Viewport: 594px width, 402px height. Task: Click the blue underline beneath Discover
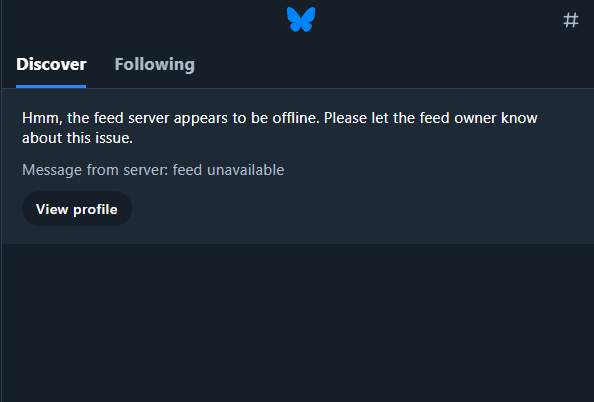pyautogui.click(x=51, y=86)
